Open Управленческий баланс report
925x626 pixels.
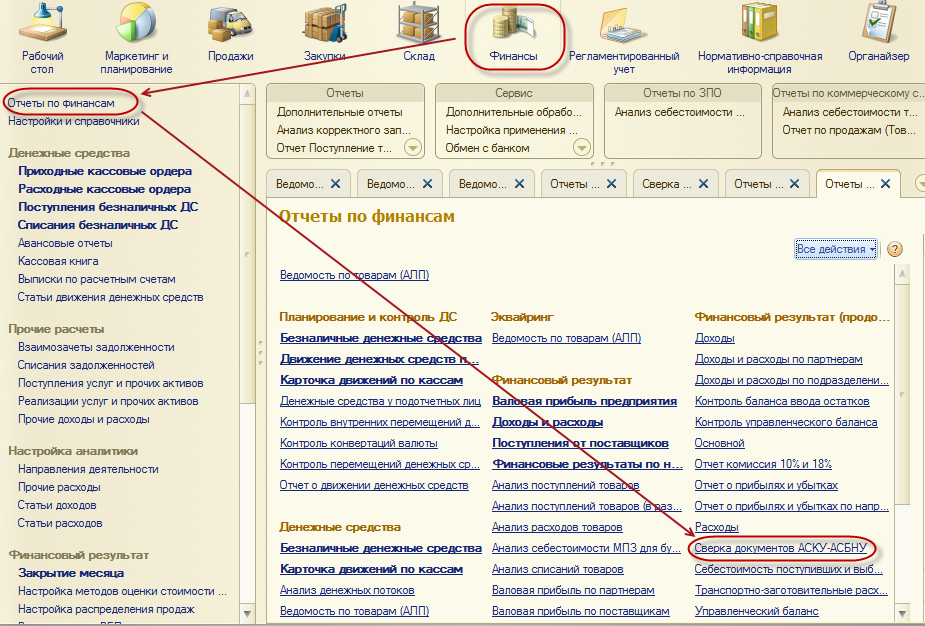point(756,611)
